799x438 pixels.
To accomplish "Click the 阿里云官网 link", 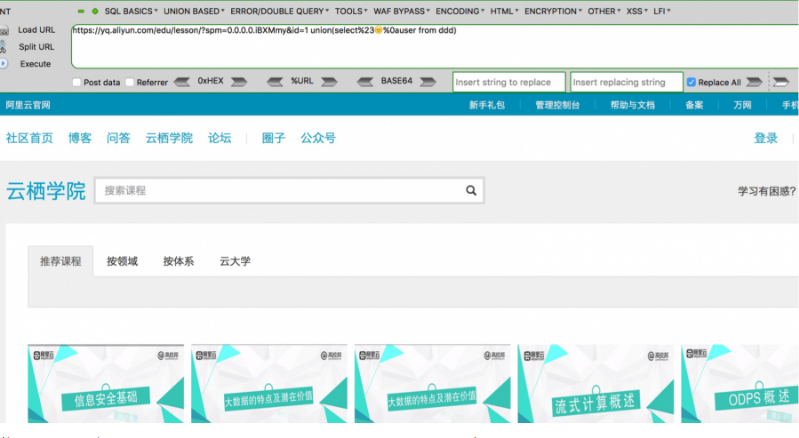I will point(28,105).
